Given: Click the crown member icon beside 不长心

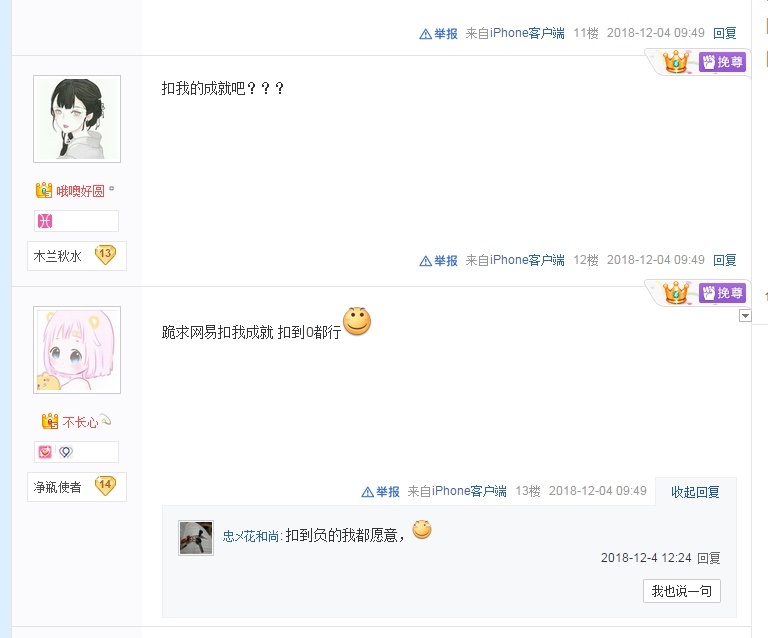Looking at the screenshot, I should [49, 421].
